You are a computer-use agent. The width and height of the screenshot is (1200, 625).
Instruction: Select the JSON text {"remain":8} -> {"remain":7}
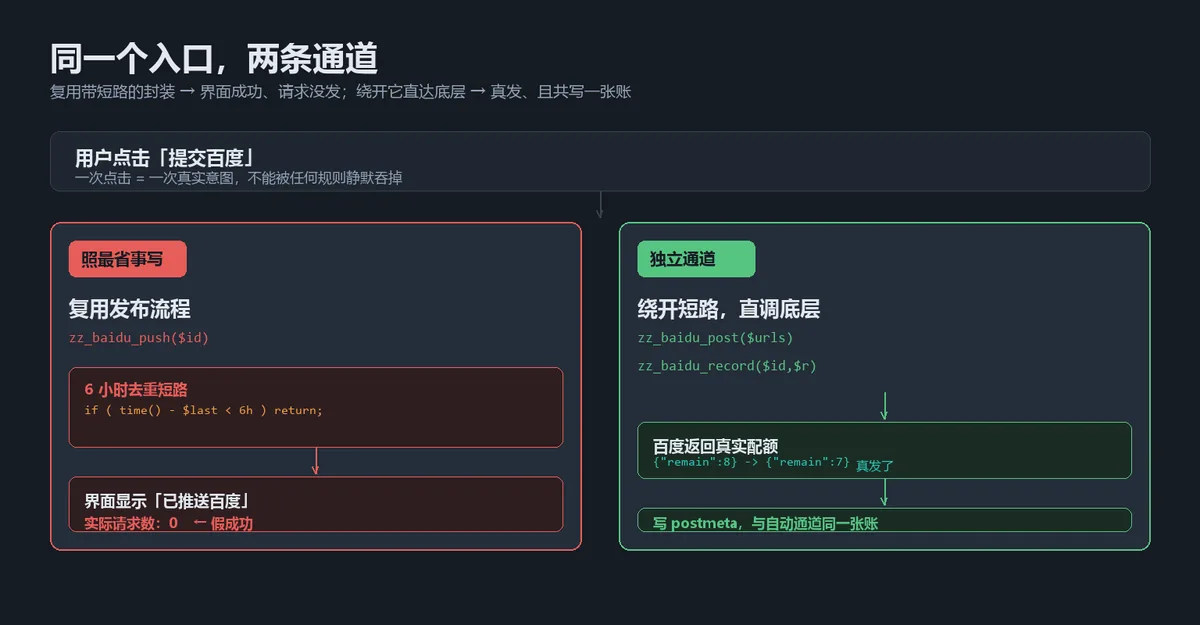pyautogui.click(x=751, y=462)
